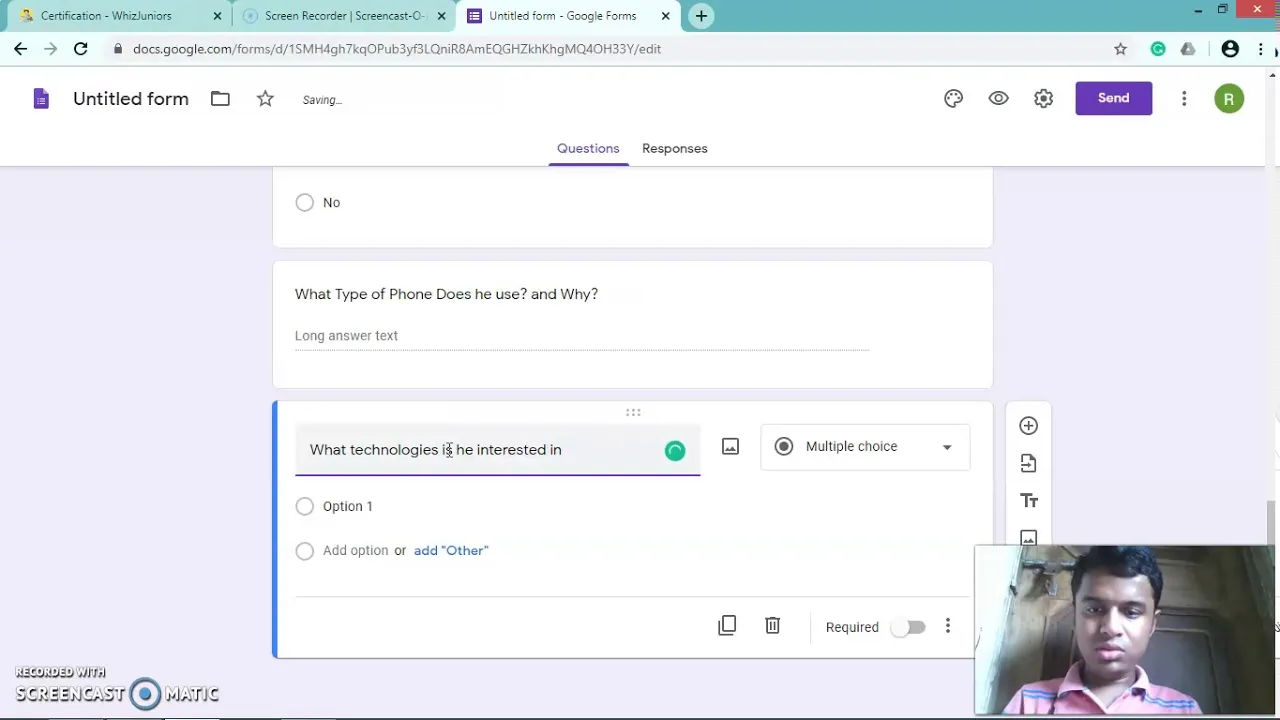Click the browser address bar URL

(x=397, y=48)
